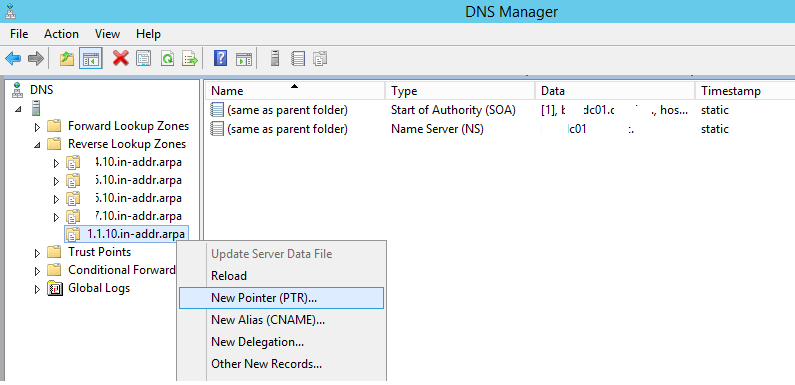Click the Start of Authority (SOA) type cell
The width and height of the screenshot is (795, 385).
453,110
